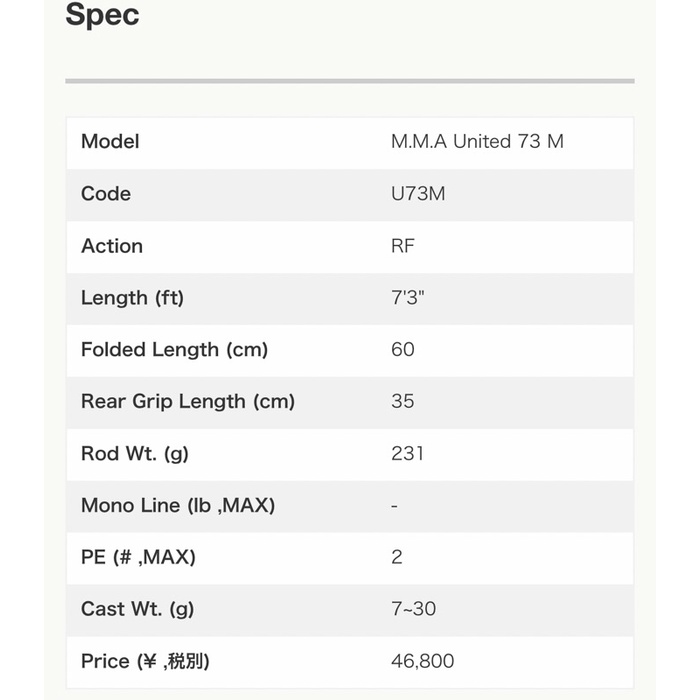Click the Code row label

[x=106, y=194]
